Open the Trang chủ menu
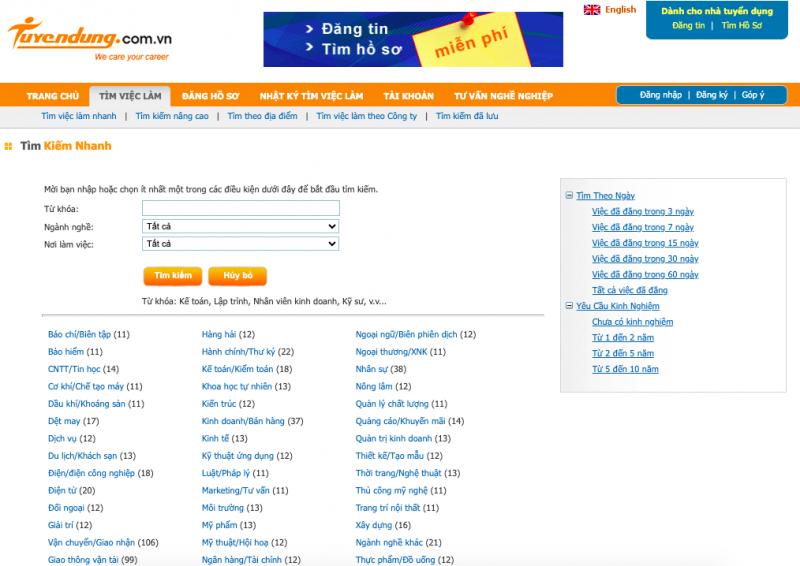The height and width of the screenshot is (566, 800). click(x=53, y=96)
